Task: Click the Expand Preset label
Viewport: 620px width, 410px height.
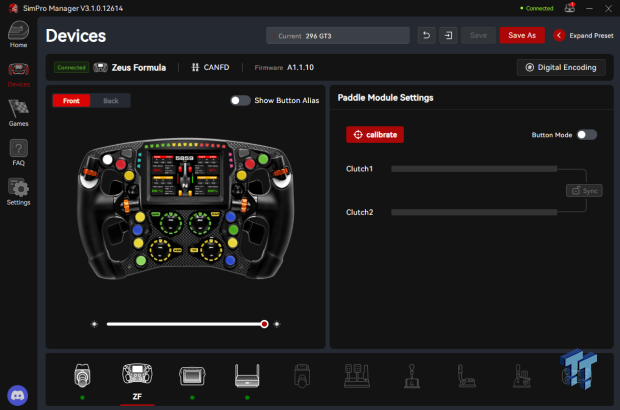Action: click(591, 36)
